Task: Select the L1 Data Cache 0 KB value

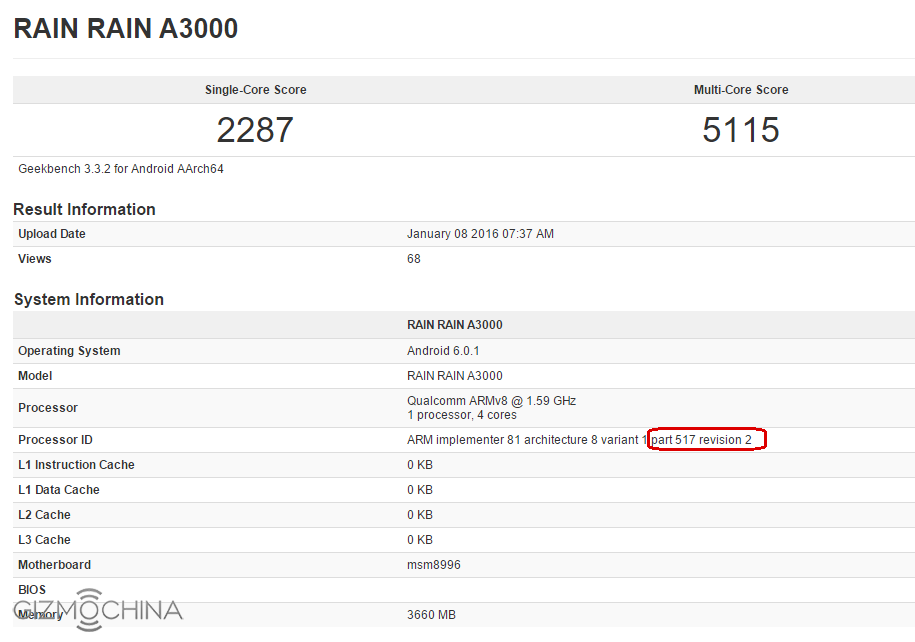Action: tap(420, 490)
